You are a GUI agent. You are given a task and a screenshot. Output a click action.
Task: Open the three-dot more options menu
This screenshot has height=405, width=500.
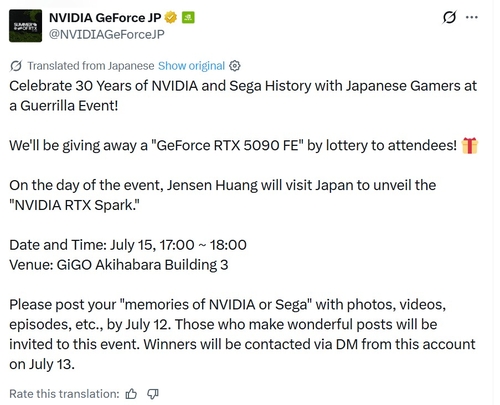pyautogui.click(x=472, y=17)
